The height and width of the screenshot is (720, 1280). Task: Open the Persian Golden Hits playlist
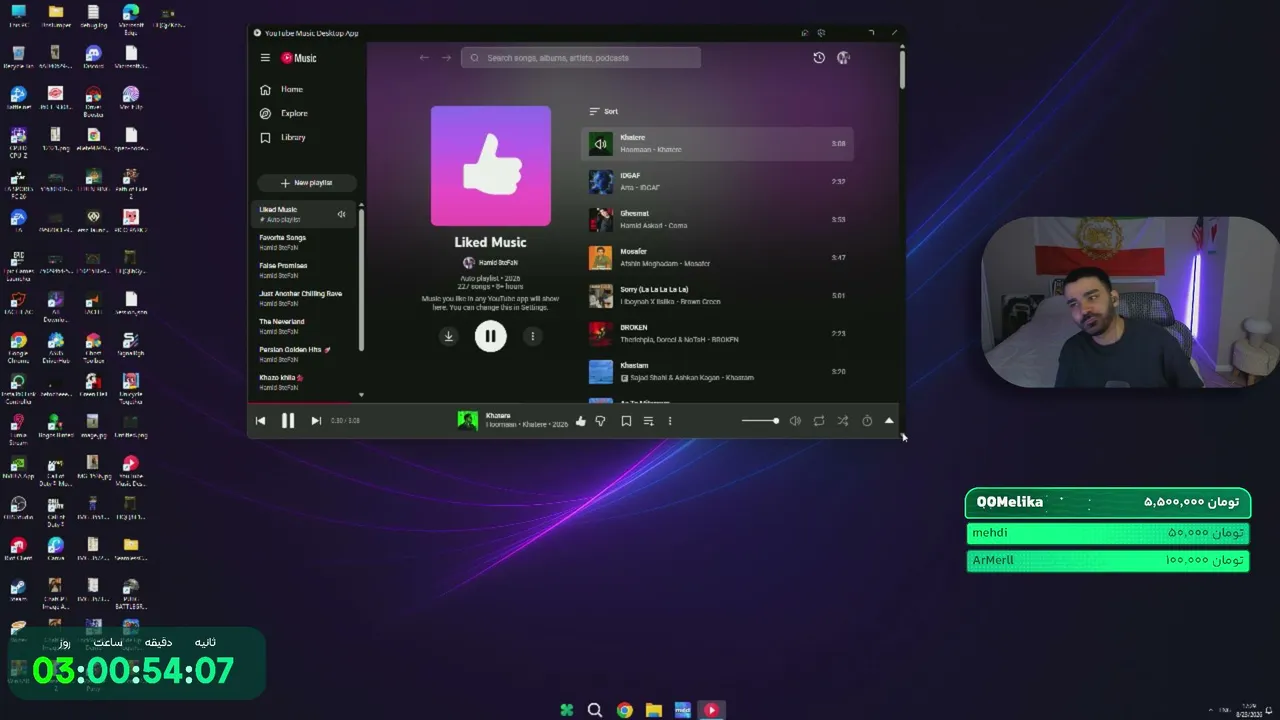tap(303, 354)
